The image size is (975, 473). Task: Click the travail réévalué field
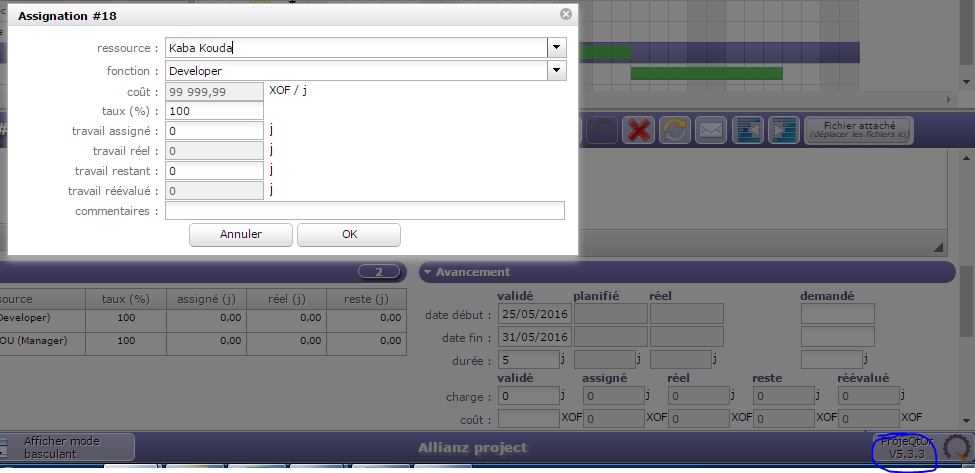pos(215,191)
